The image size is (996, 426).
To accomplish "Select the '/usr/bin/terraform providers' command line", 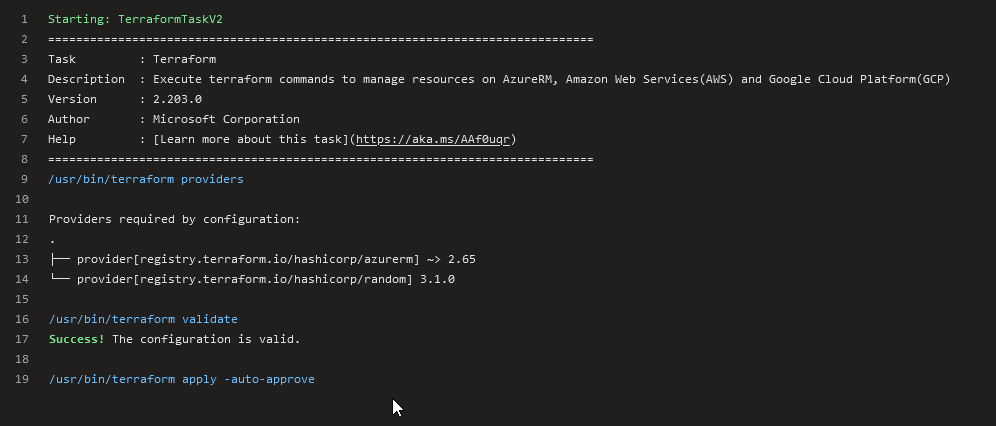I will (145, 179).
